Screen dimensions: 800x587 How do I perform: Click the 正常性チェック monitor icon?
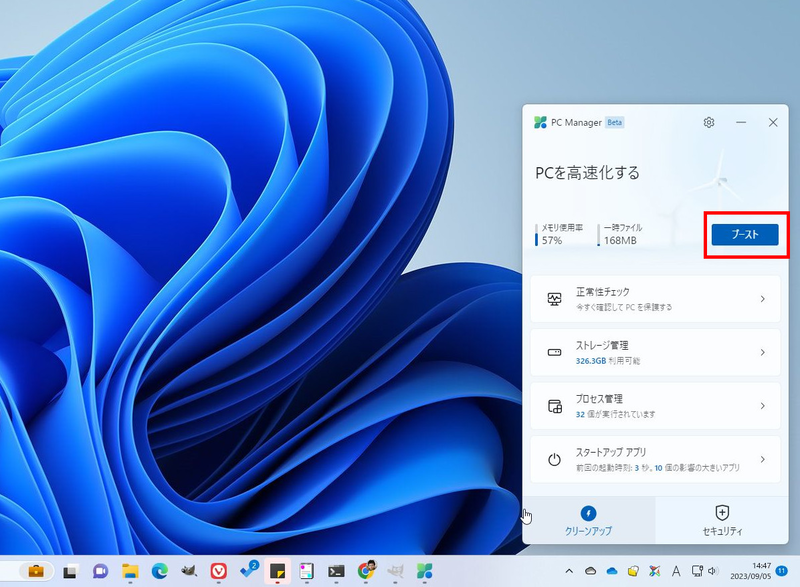click(554, 299)
